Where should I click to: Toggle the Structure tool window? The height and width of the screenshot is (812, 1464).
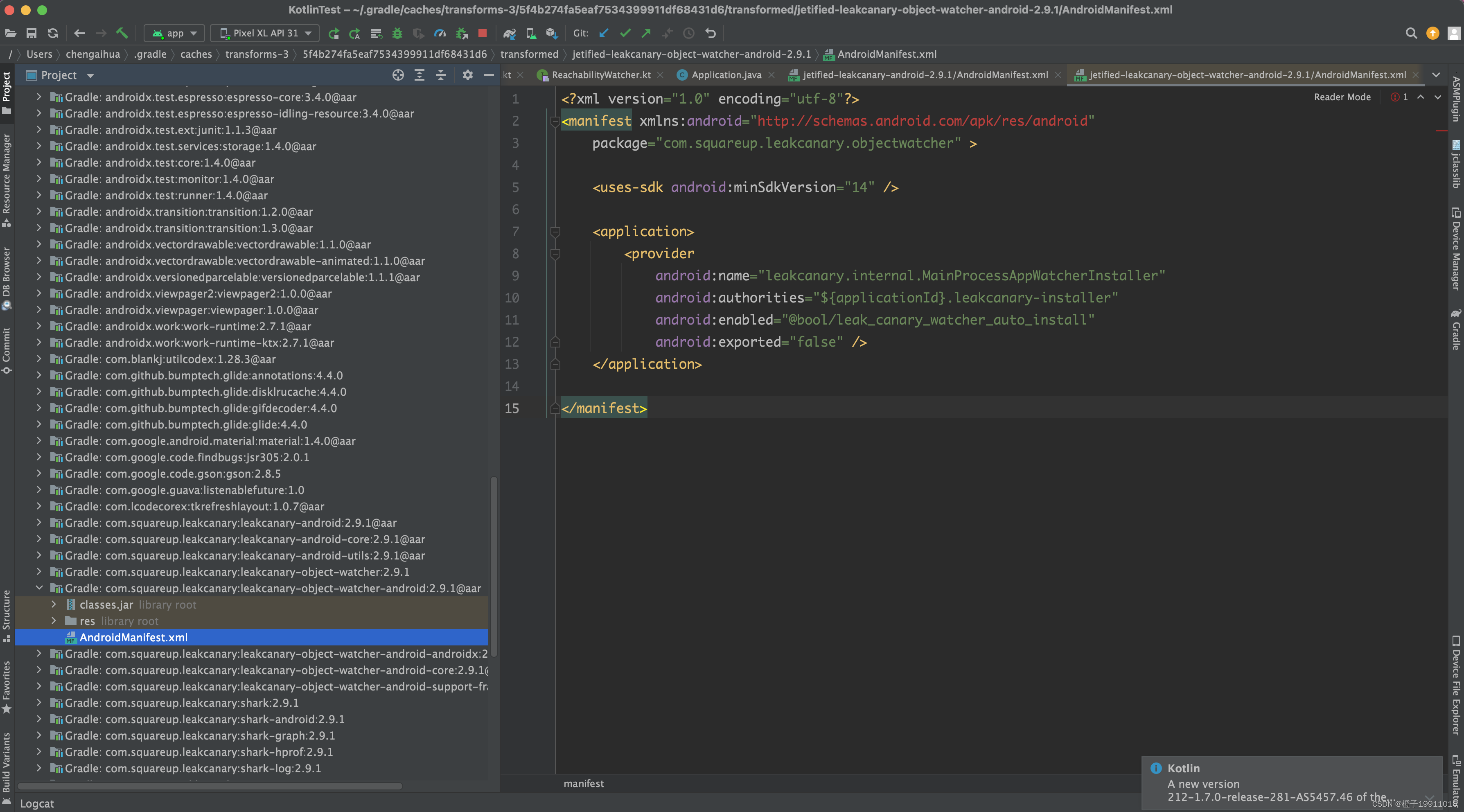point(7,616)
